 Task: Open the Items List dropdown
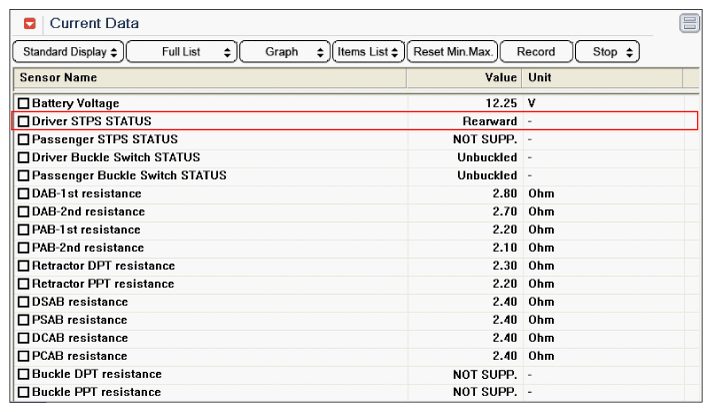click(369, 52)
